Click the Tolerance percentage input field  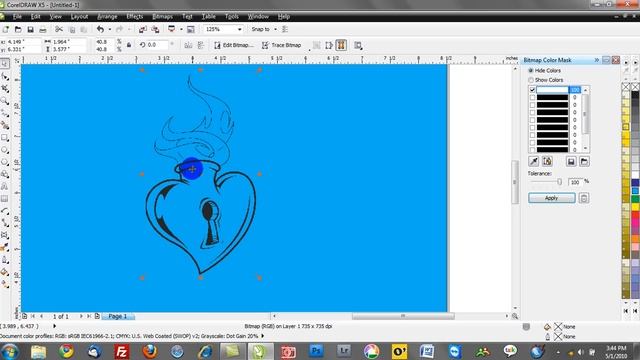tap(576, 182)
